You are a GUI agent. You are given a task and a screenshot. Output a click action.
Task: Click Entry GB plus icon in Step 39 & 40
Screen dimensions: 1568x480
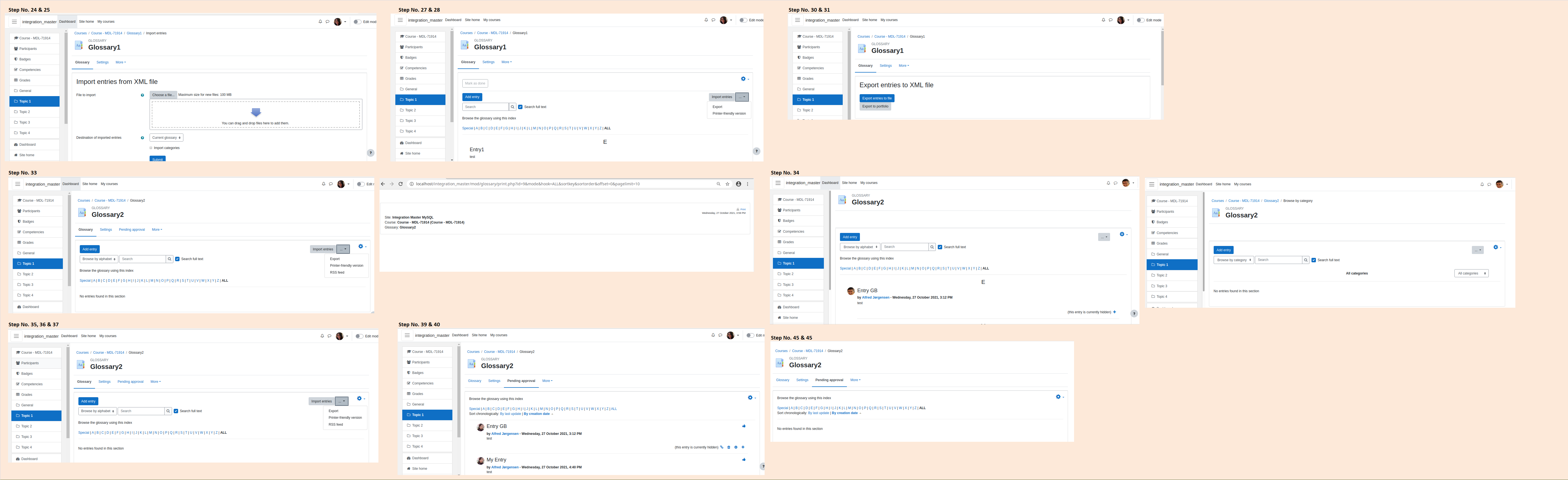tap(743, 447)
